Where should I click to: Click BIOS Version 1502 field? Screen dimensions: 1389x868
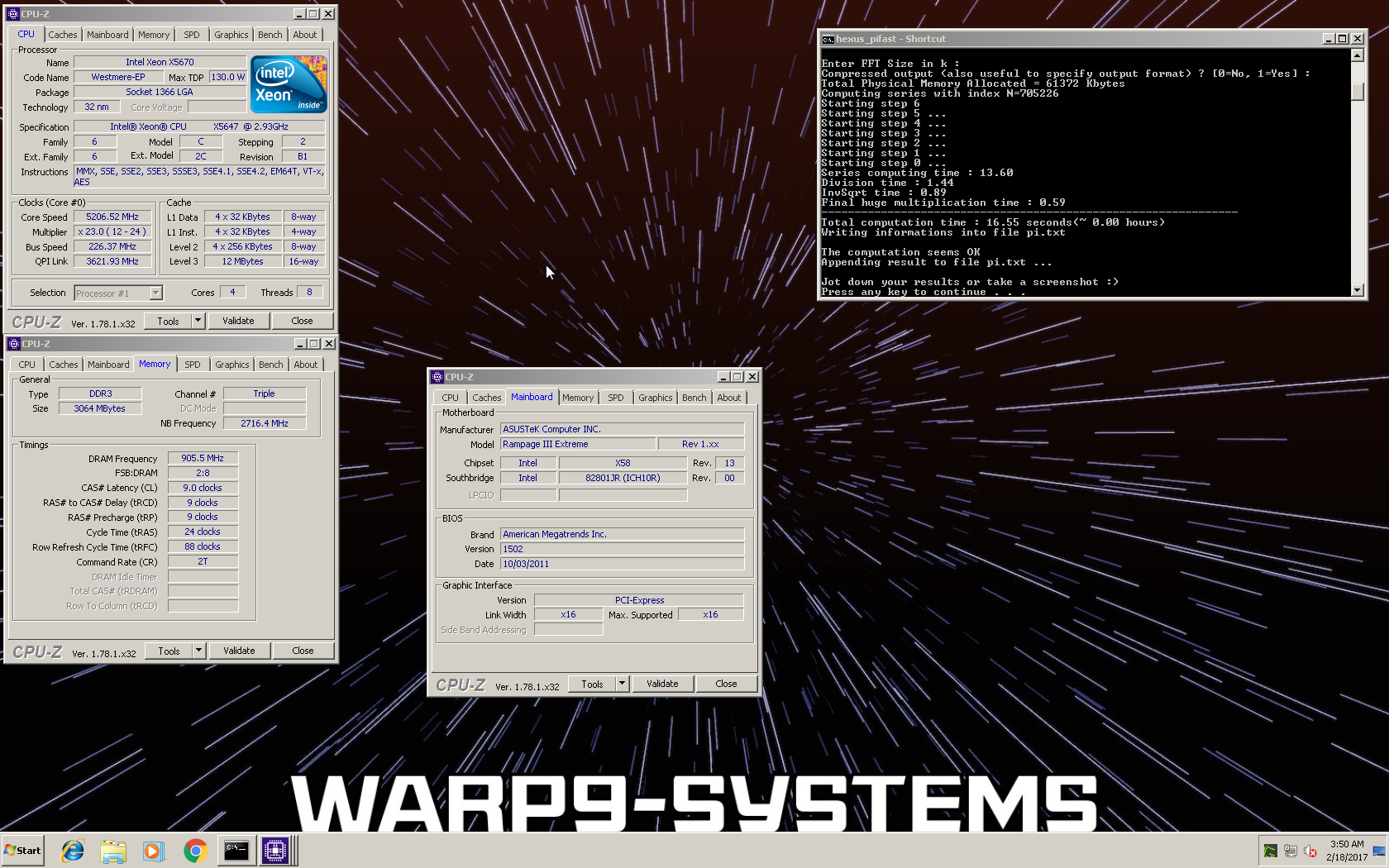pos(622,549)
